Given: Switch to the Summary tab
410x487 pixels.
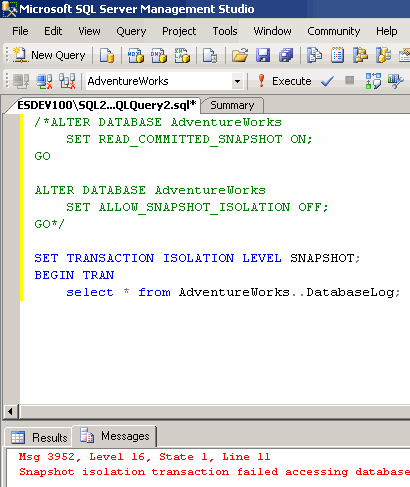Looking at the screenshot, I should pyautogui.click(x=232, y=105).
